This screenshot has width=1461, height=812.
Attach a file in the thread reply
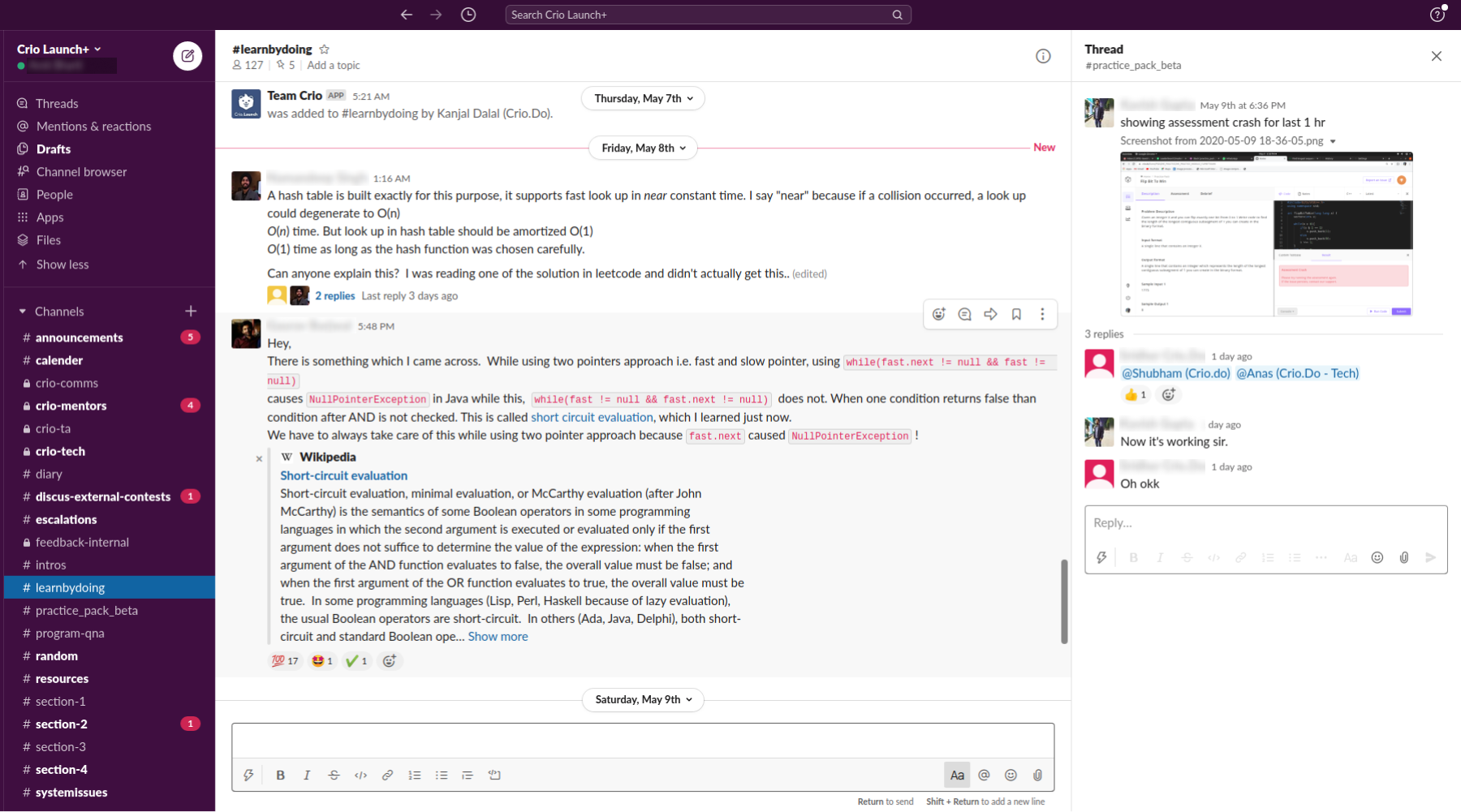click(1403, 557)
